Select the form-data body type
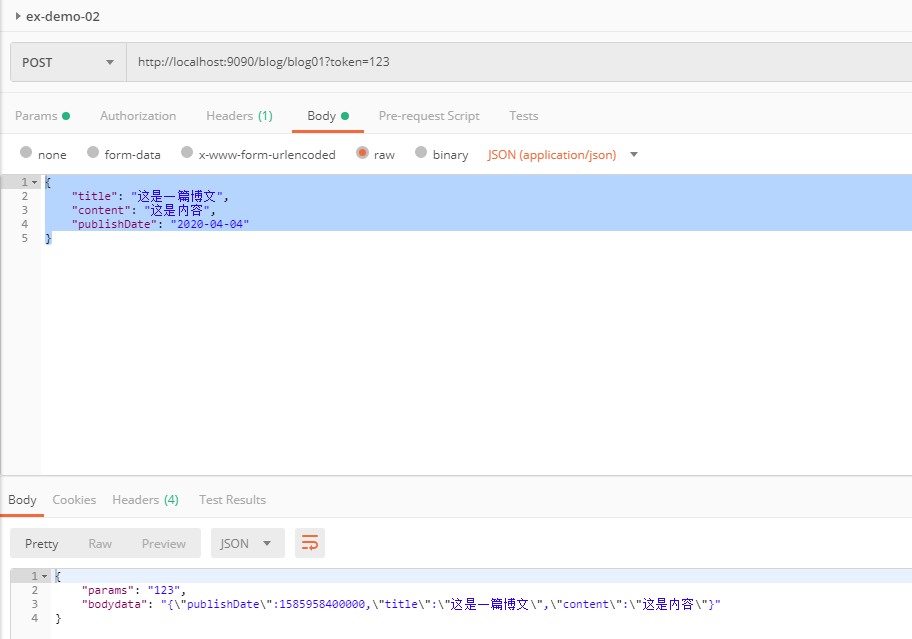 point(93,153)
